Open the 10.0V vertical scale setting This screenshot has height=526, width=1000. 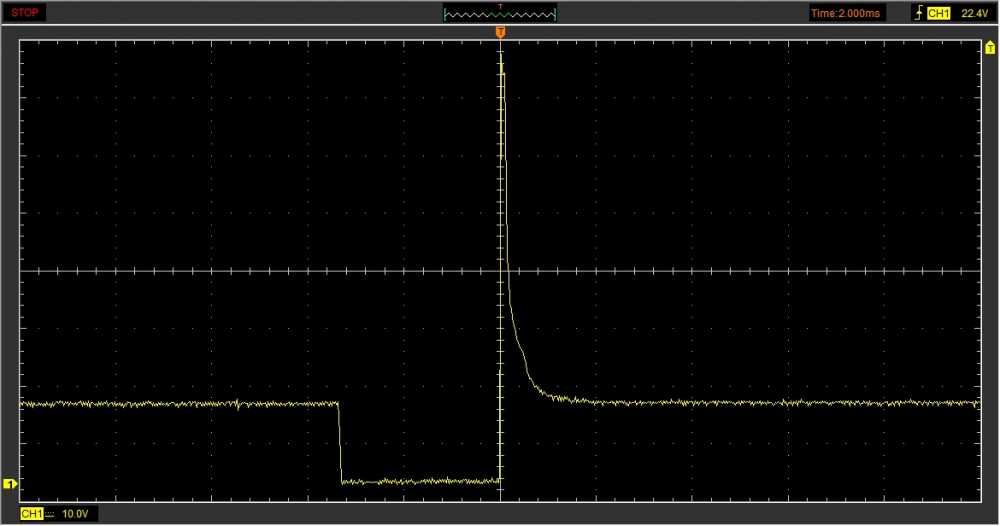76,514
